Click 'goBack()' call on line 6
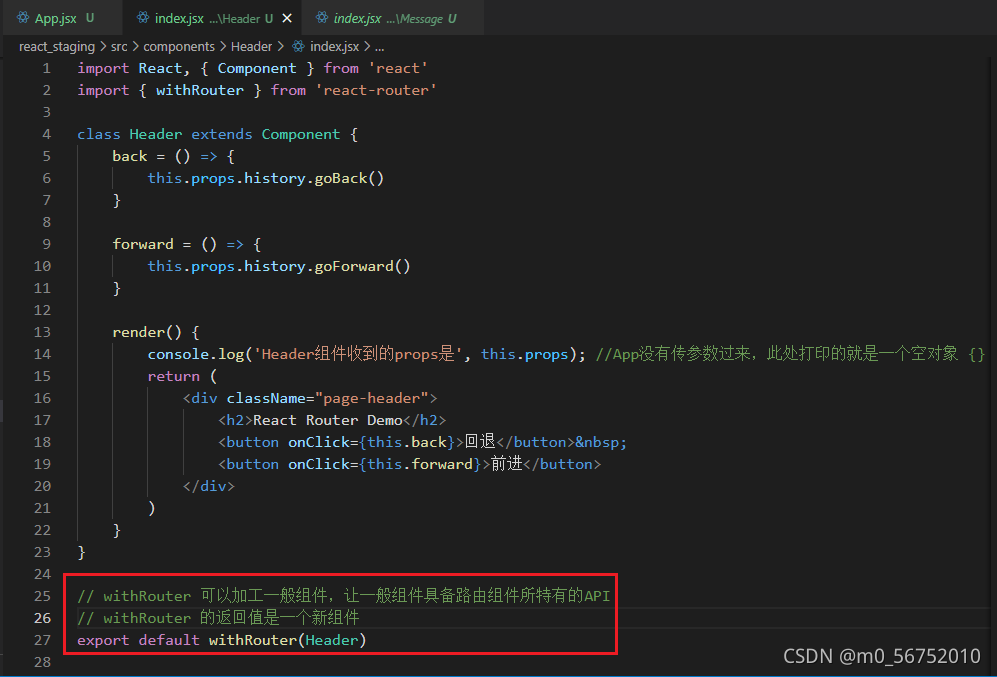 coord(349,178)
